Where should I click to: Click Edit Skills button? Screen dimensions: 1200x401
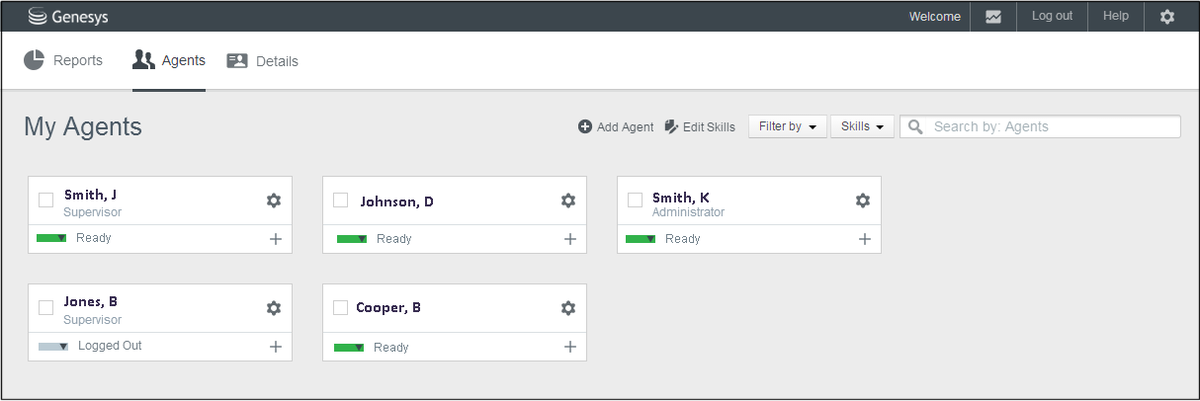700,127
